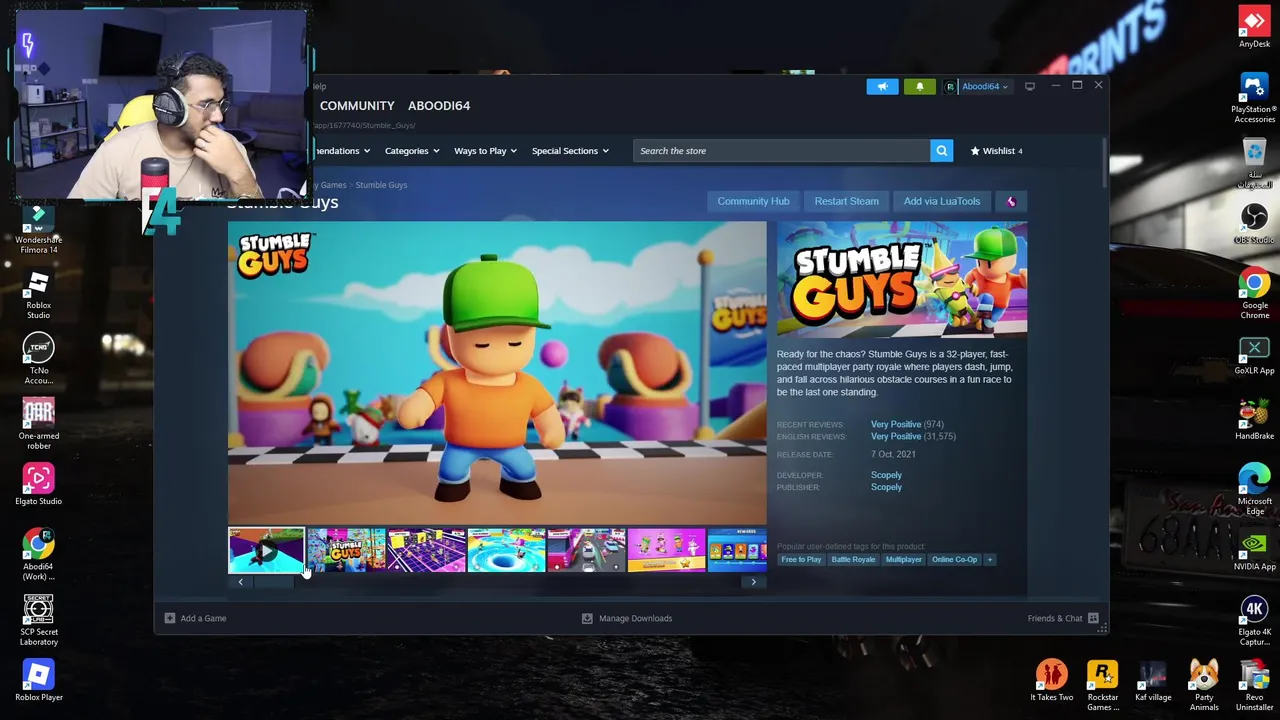
Task: Click the Steam announcements megaphone icon
Action: (x=882, y=87)
